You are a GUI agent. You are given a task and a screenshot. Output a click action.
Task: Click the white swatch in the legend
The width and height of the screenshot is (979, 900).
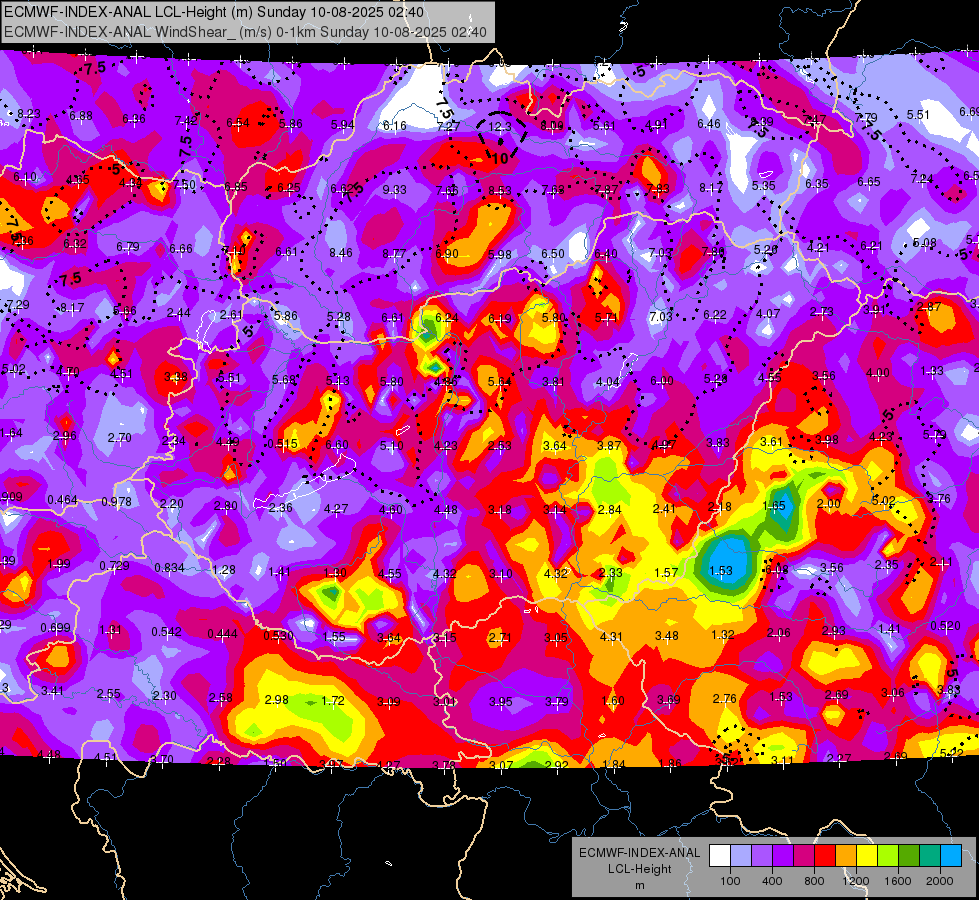coord(720,856)
